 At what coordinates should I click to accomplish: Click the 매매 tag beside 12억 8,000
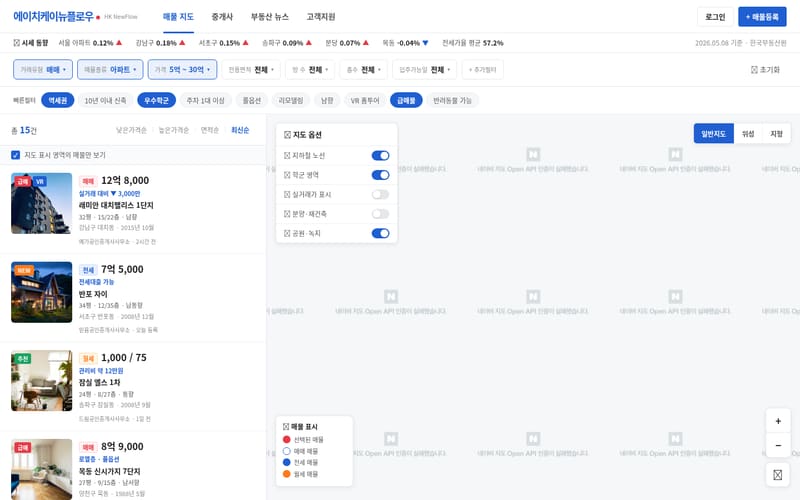tap(88, 181)
